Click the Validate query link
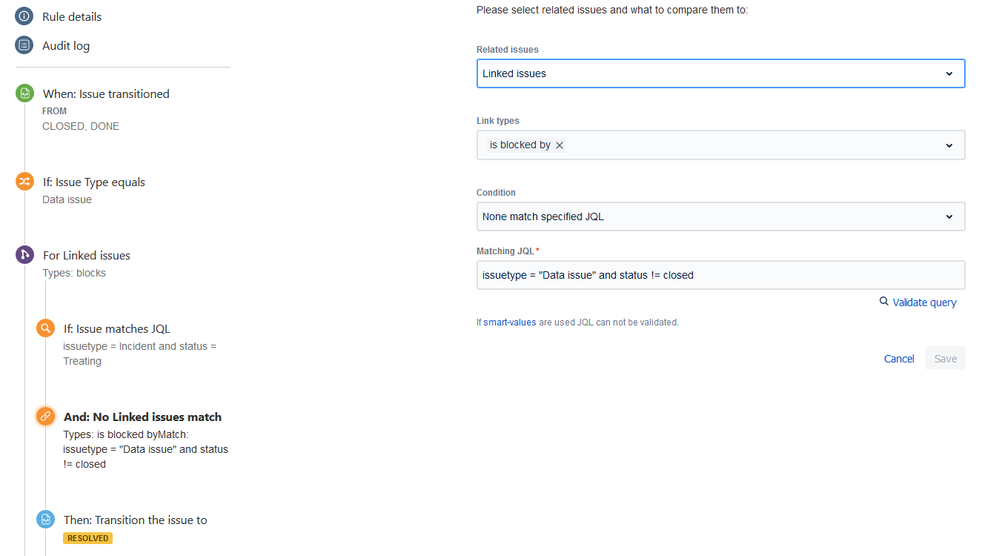The height and width of the screenshot is (556, 999). click(924, 303)
